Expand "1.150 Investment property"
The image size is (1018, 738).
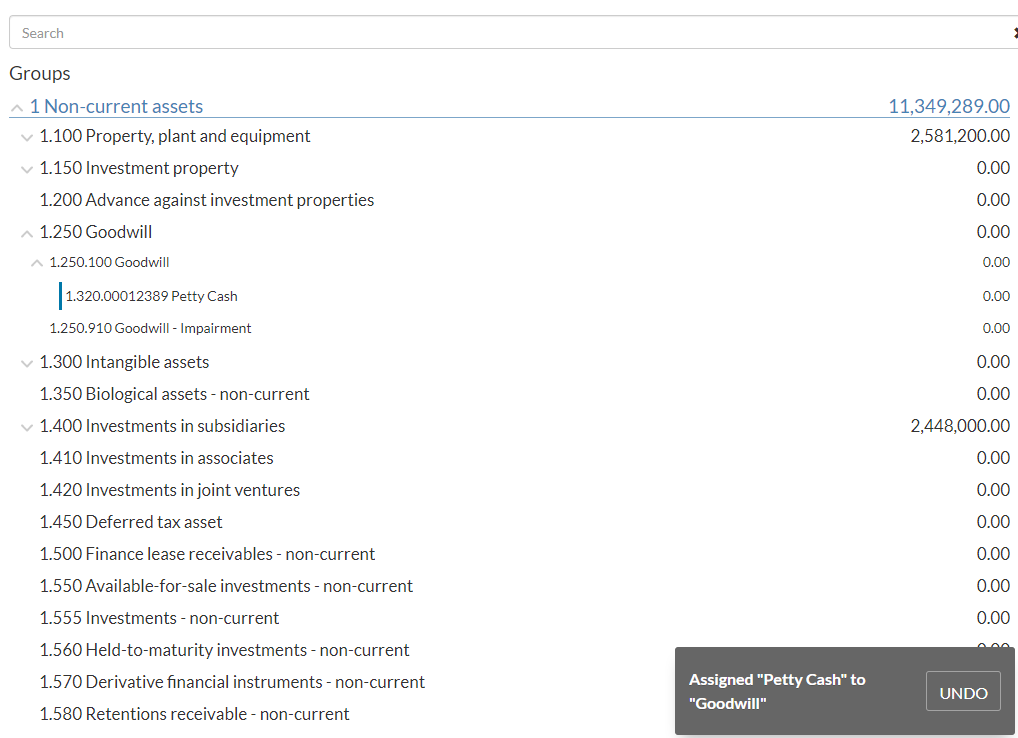coord(26,168)
